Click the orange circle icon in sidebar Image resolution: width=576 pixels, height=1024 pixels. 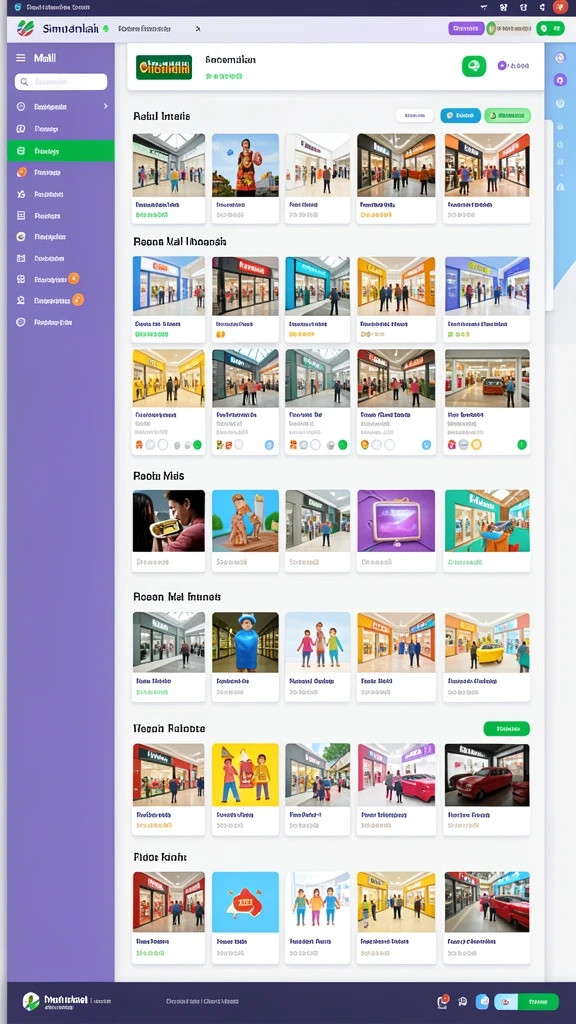22,172
